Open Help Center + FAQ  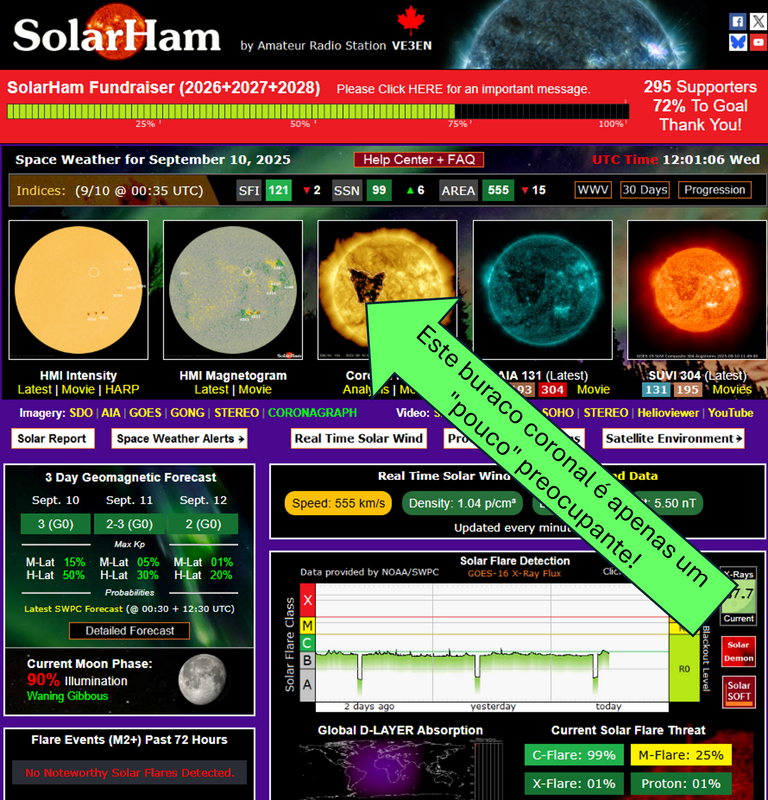[x=419, y=160]
